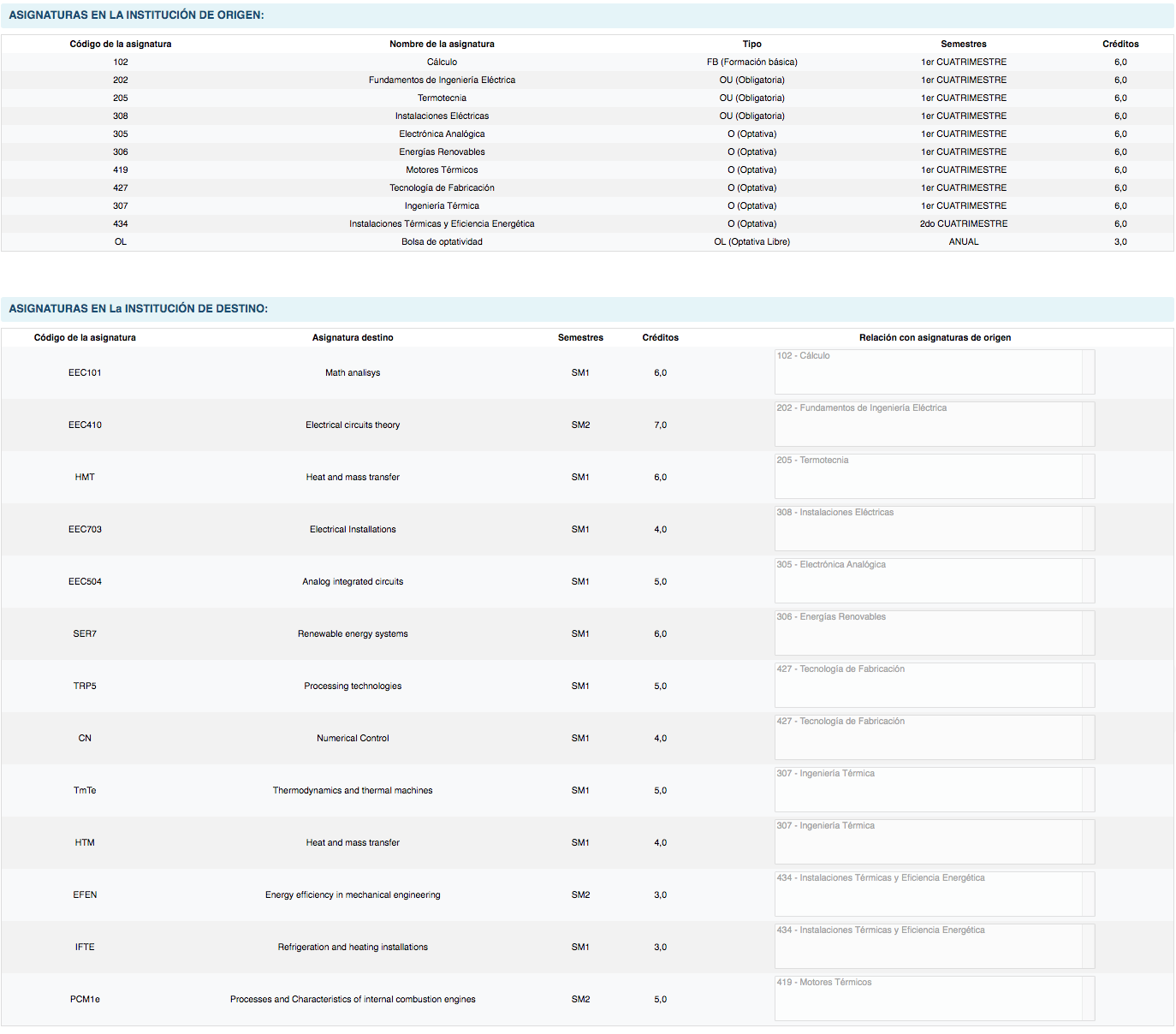Select '434 - Instalaciones Térmicas' entry in EFEN row
1176x1034 pixels.
click(881, 878)
